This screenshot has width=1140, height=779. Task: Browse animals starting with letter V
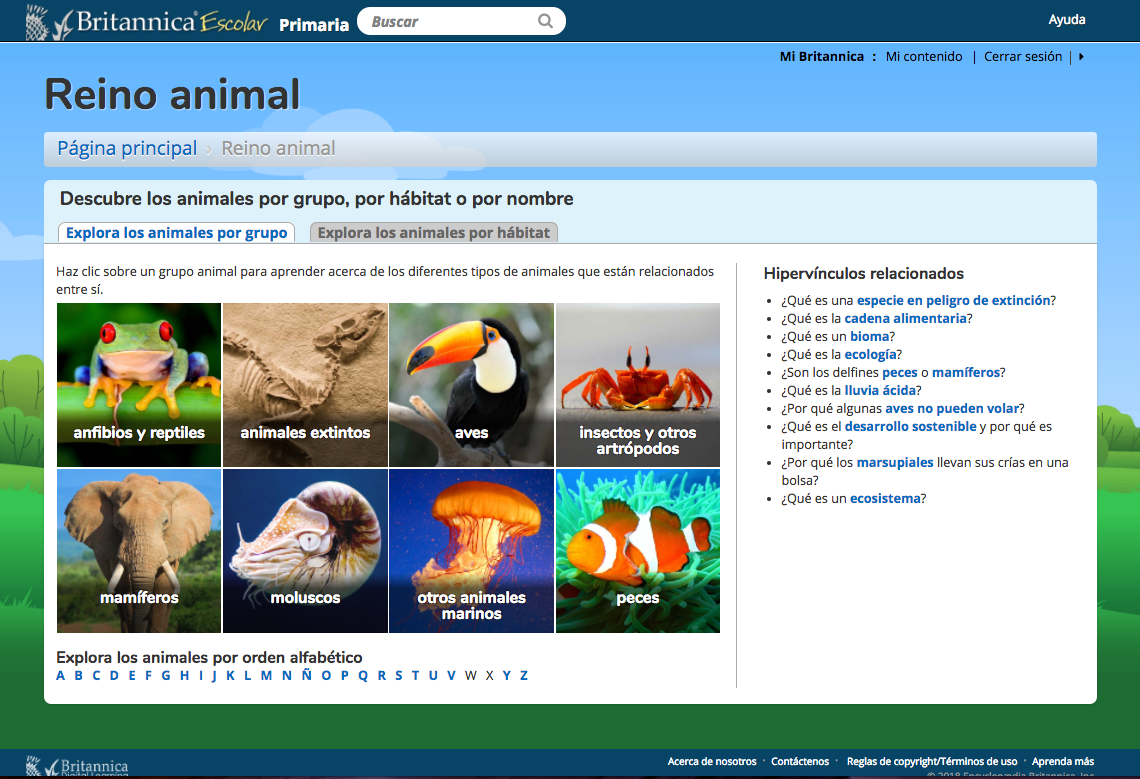coord(451,676)
